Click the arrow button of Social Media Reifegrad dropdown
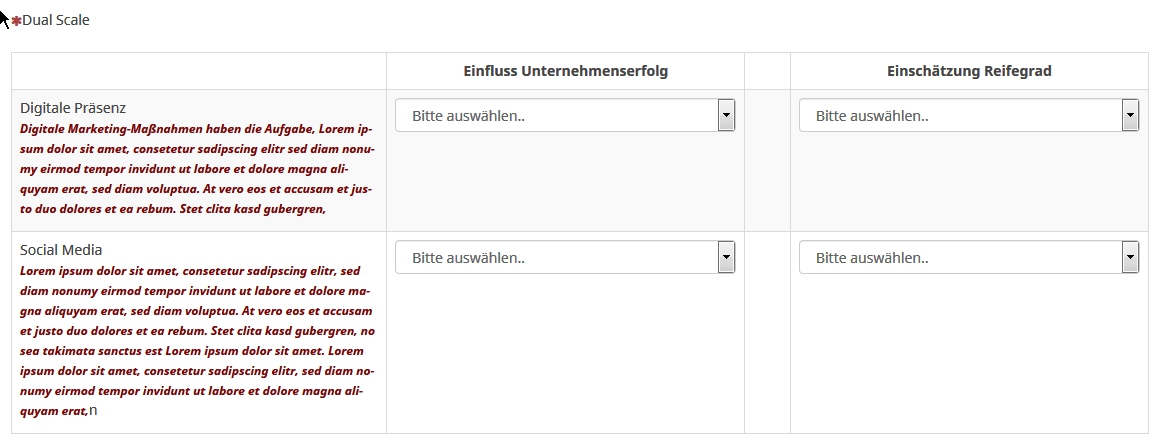The height and width of the screenshot is (441, 1164). click(x=1130, y=258)
